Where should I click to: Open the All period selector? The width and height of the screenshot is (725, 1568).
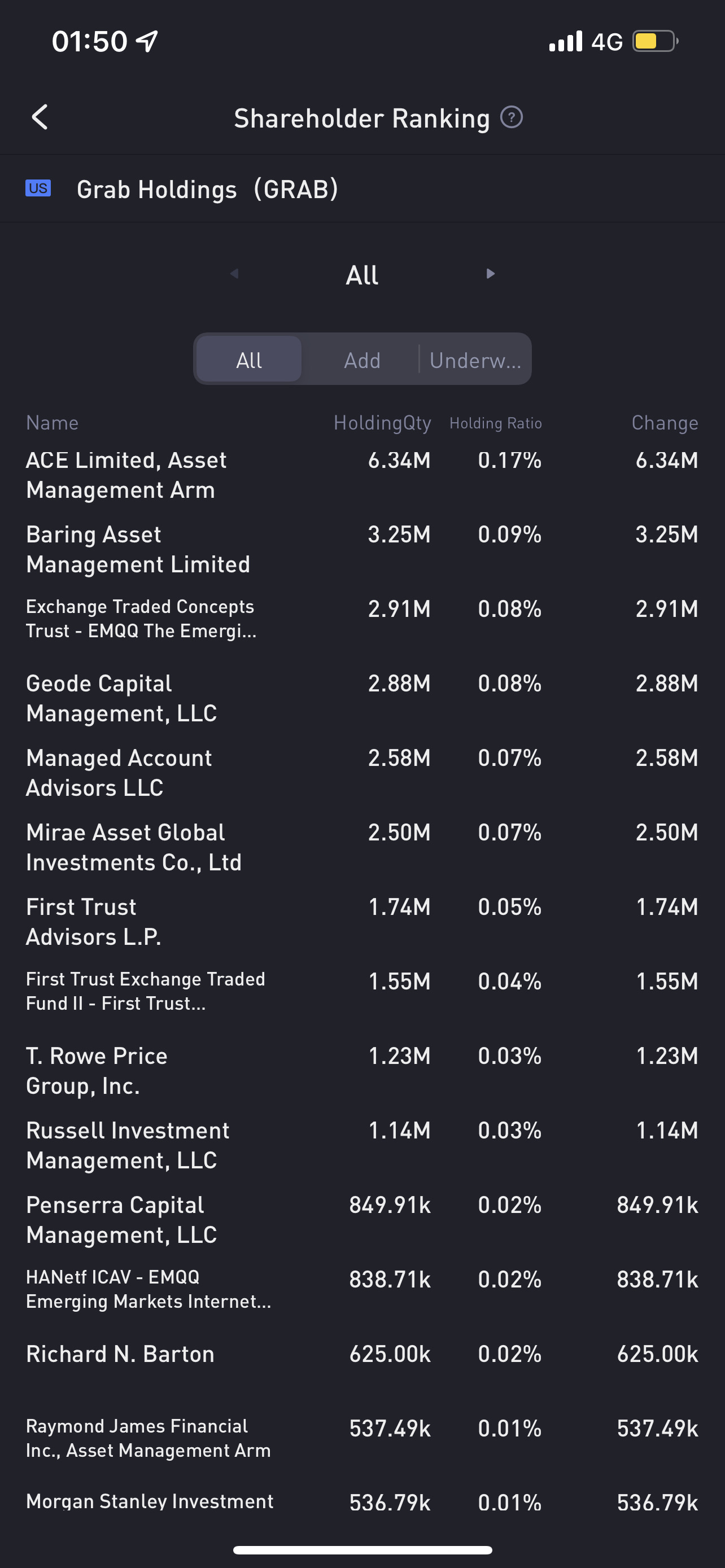coord(362,275)
